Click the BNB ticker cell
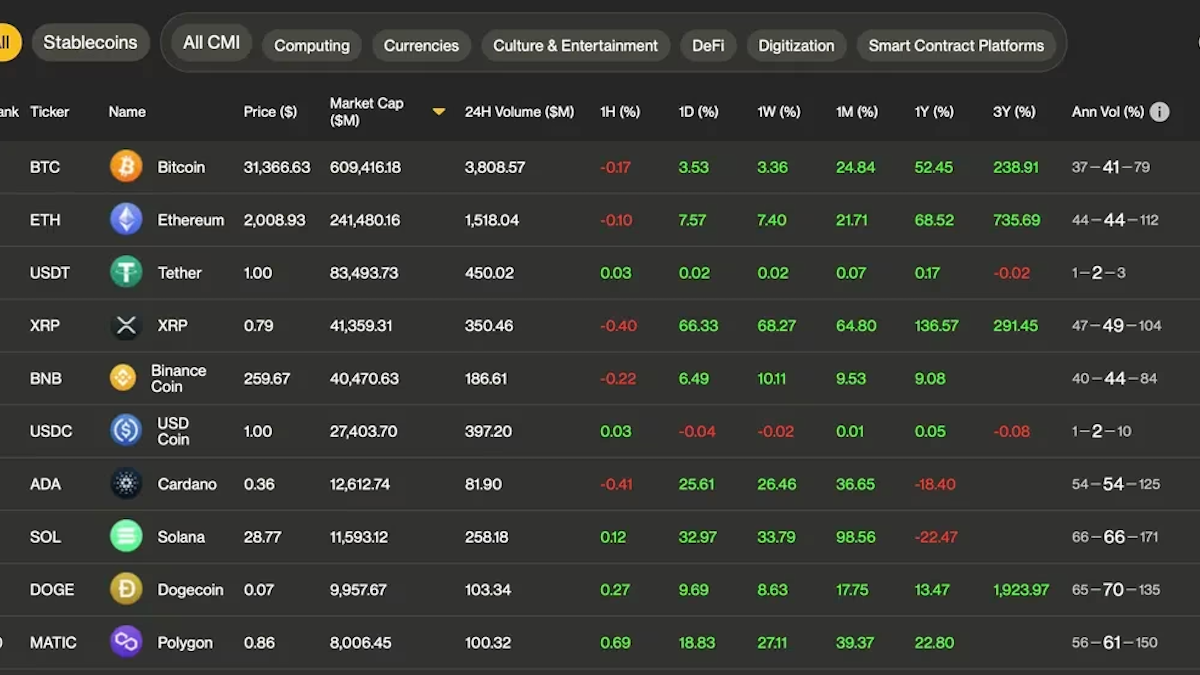Image resolution: width=1200 pixels, height=675 pixels. click(x=46, y=378)
